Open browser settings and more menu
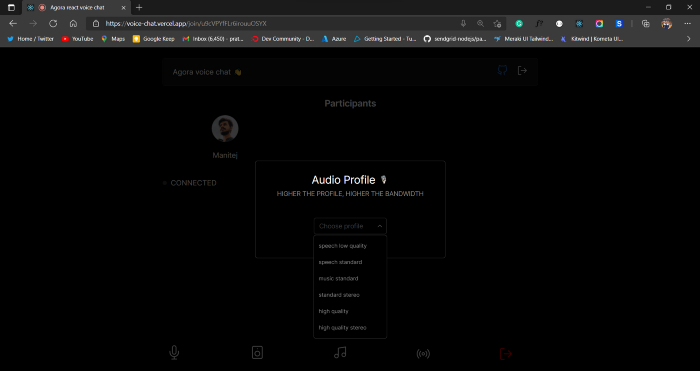The image size is (700, 371). pos(688,24)
